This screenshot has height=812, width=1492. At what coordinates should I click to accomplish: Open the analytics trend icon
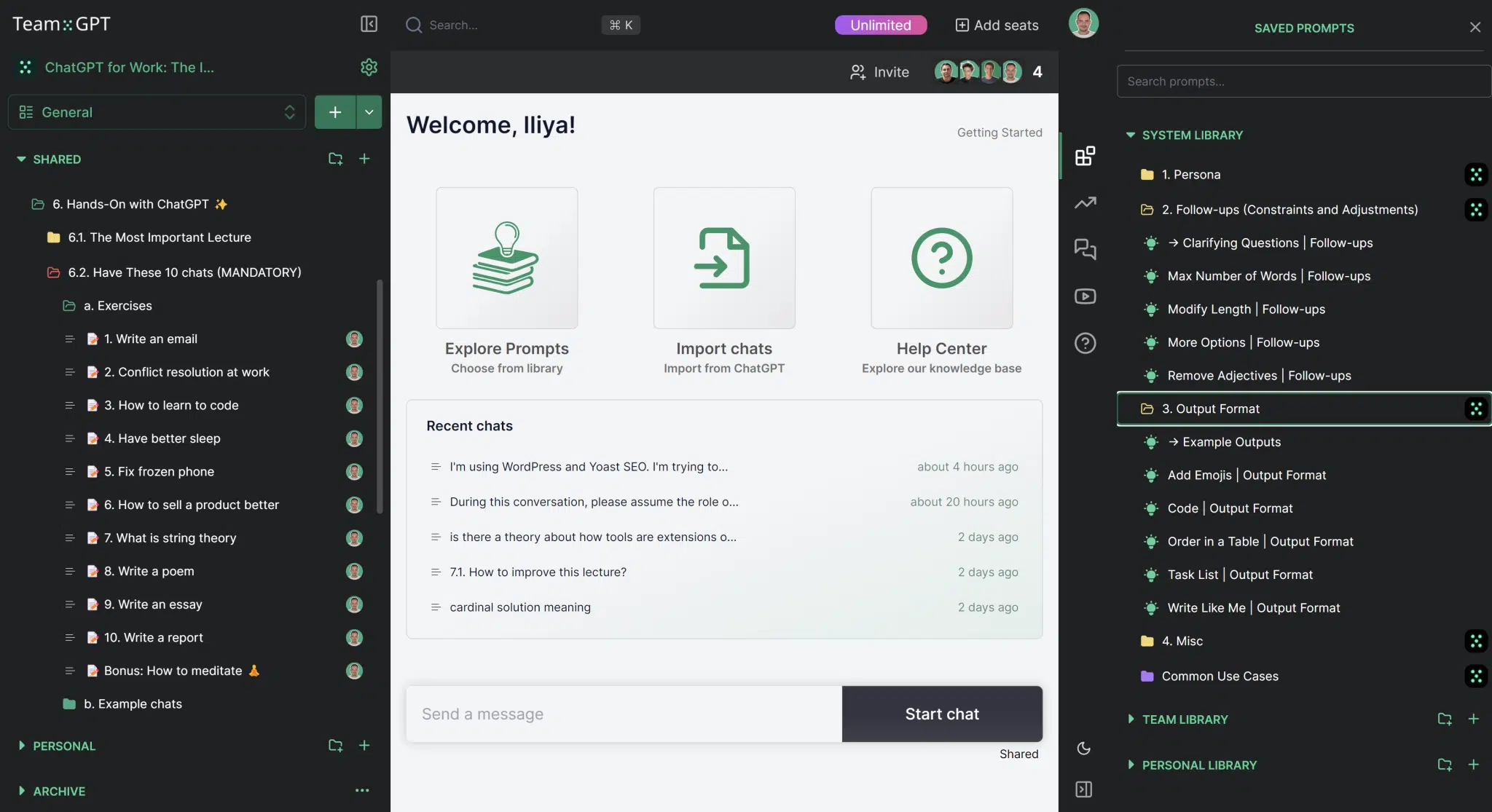[x=1085, y=203]
